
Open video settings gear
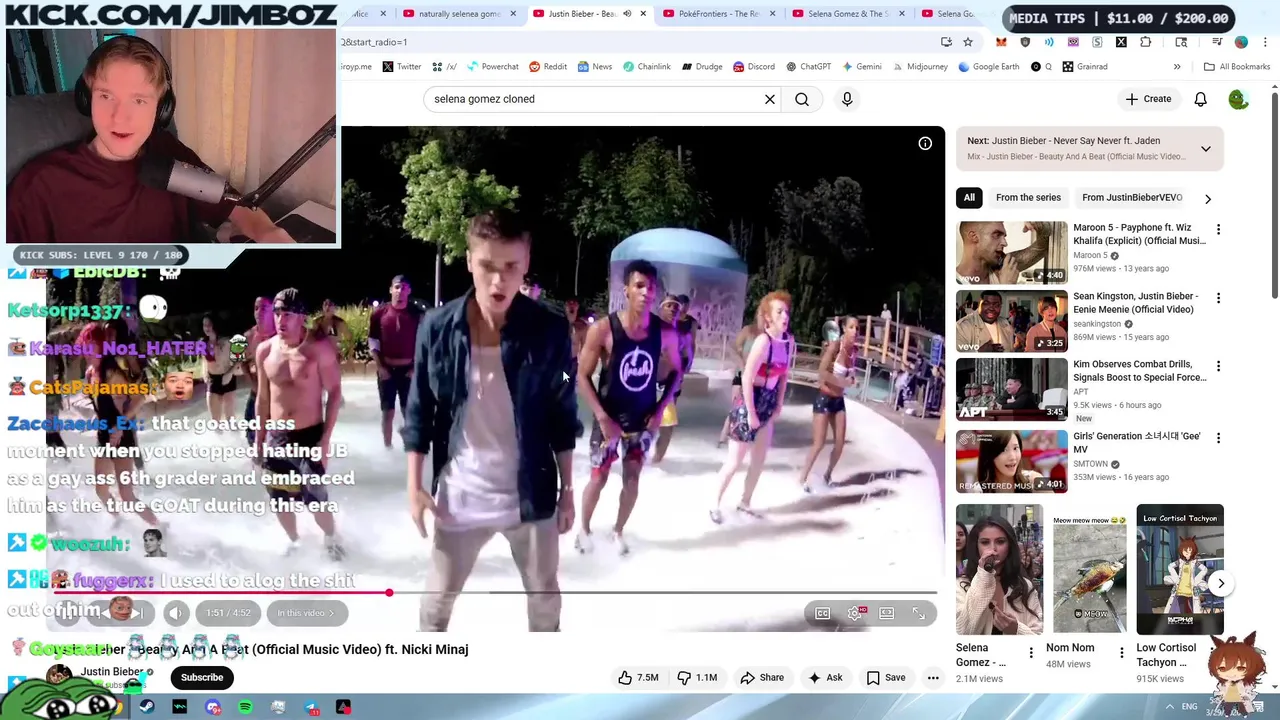[x=855, y=613]
